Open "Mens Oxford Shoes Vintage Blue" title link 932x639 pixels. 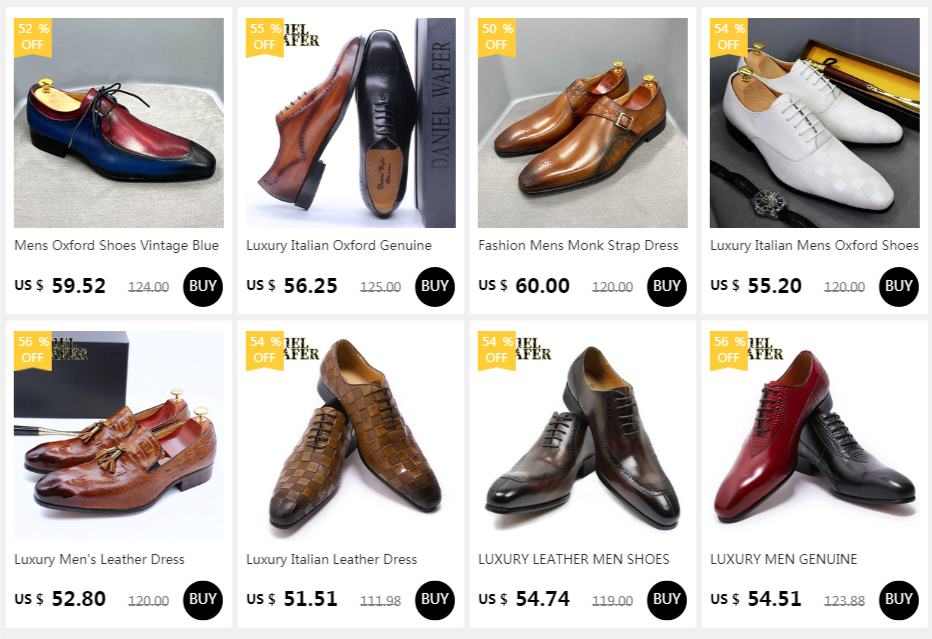click(116, 245)
